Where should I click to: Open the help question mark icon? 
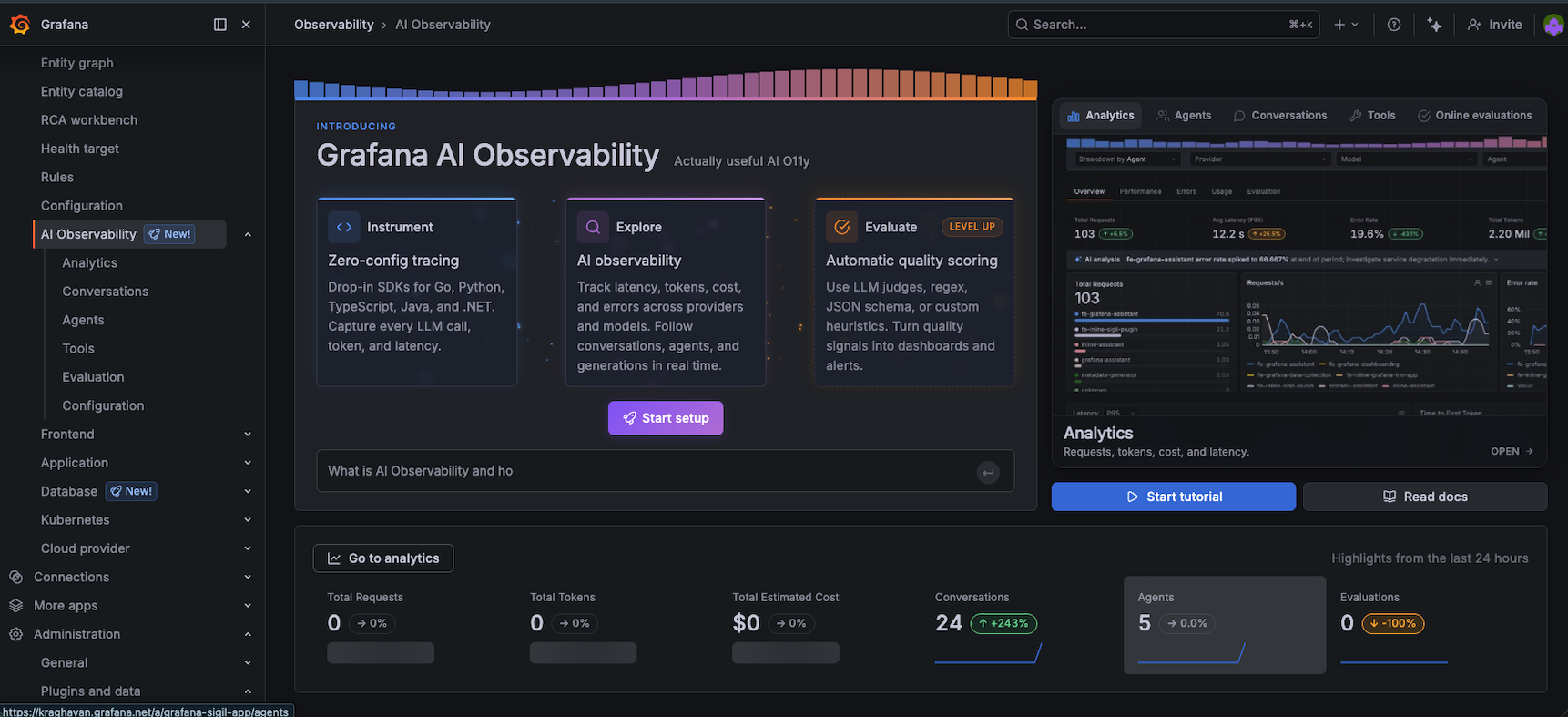pyautogui.click(x=1393, y=25)
